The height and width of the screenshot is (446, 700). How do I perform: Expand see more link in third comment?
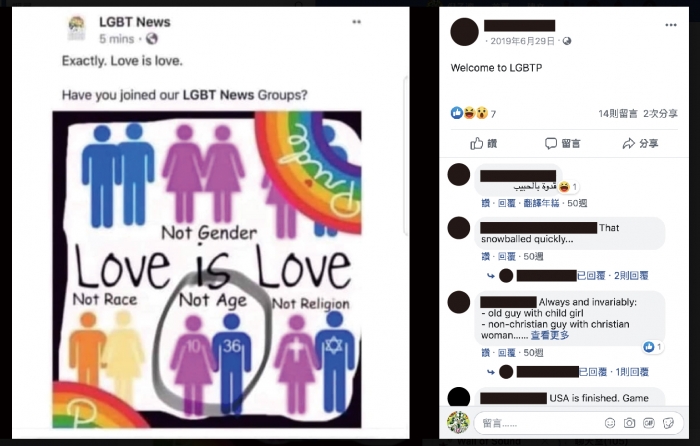pos(550,335)
